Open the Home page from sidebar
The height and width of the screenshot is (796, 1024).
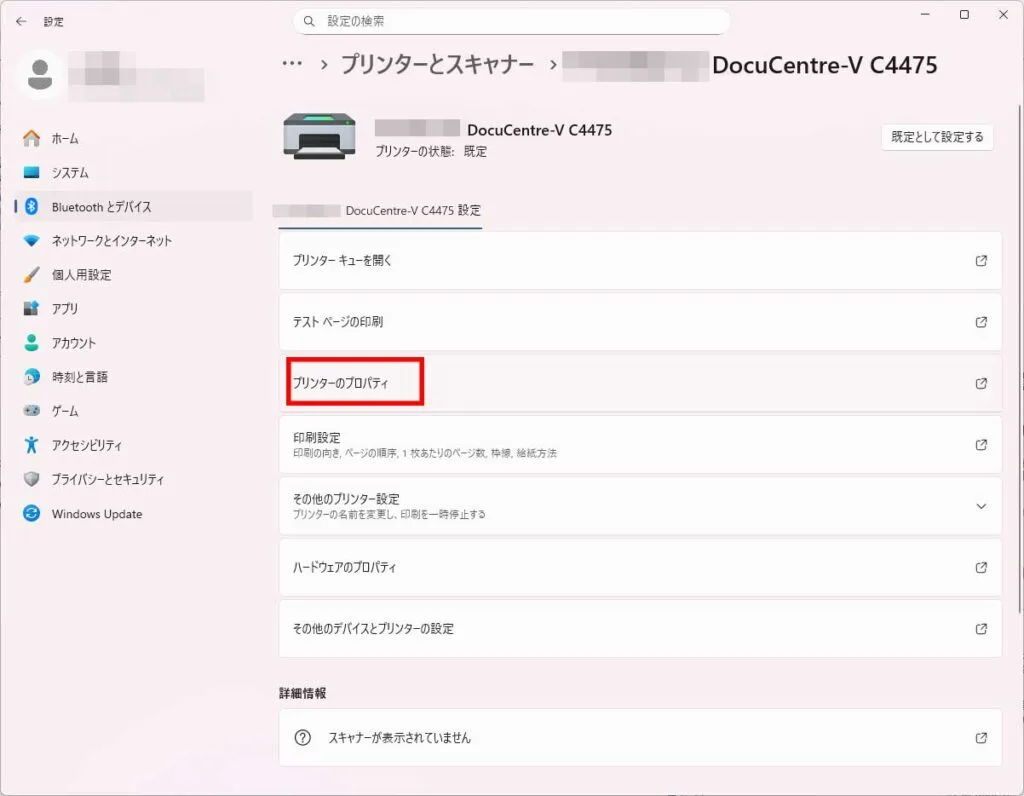65,139
